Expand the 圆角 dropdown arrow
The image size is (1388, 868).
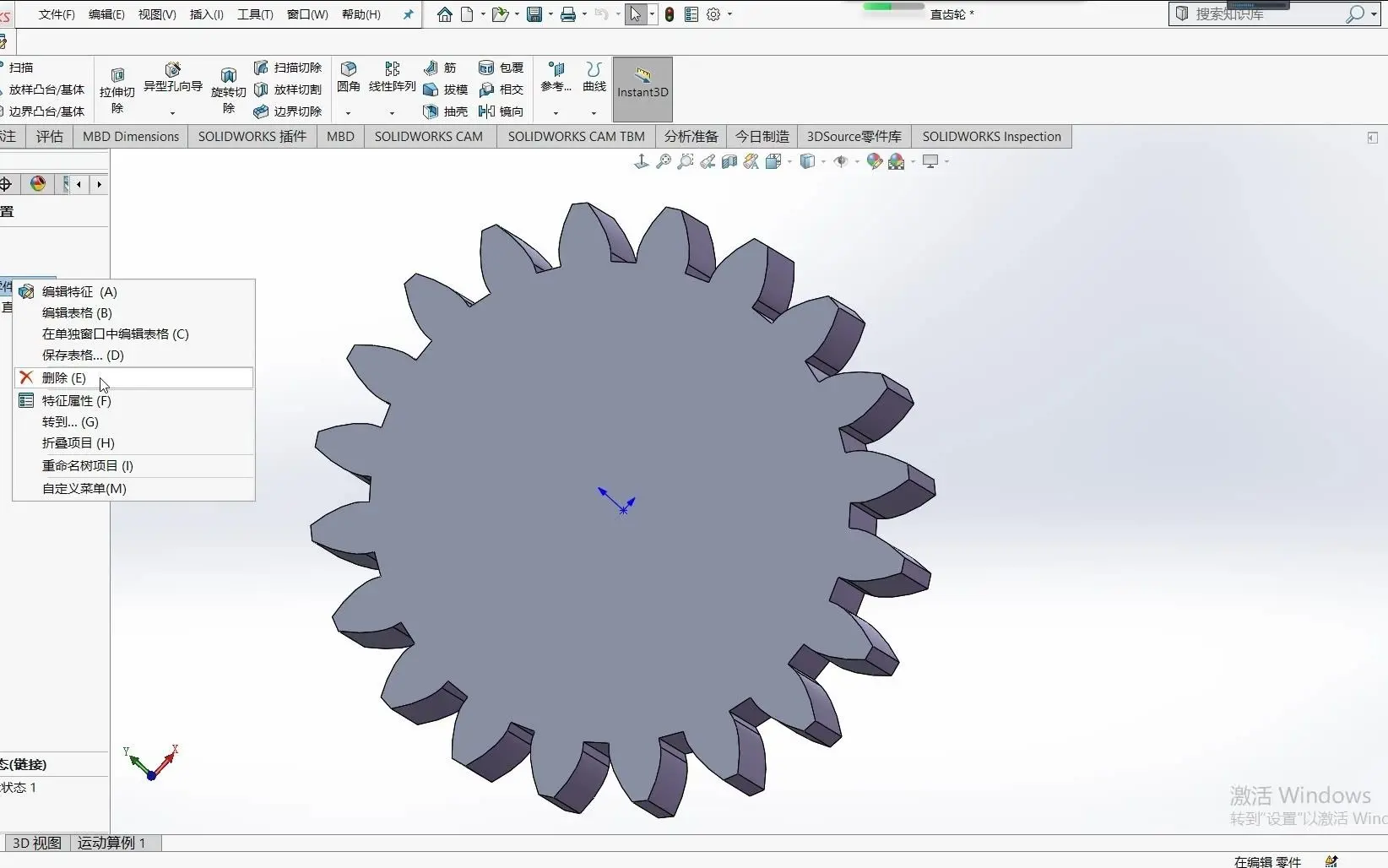[x=348, y=112]
